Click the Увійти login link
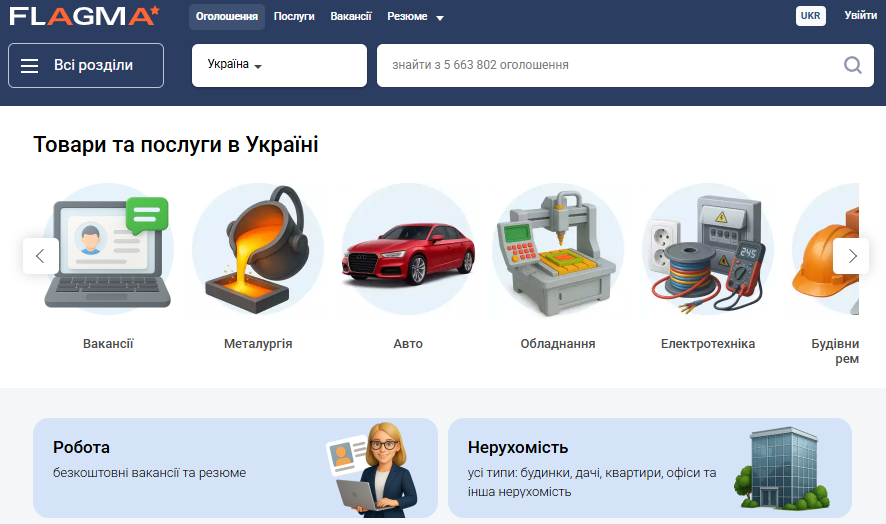886x524 pixels. 861,15
